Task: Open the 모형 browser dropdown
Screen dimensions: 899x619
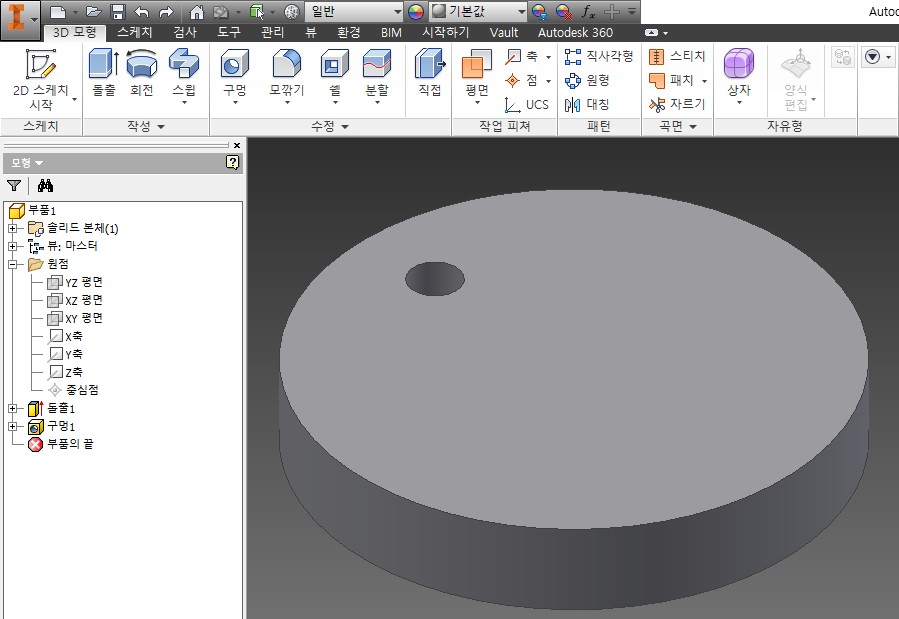Action: pyautogui.click(x=27, y=163)
